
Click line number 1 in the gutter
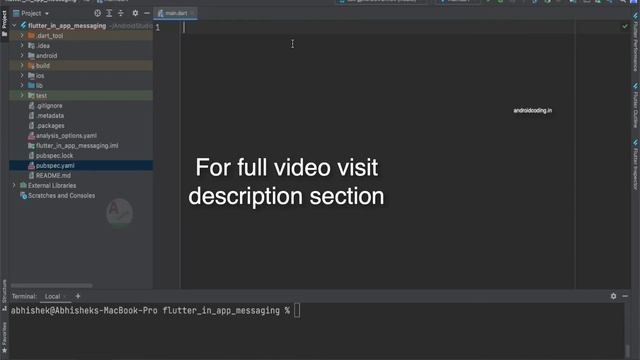pyautogui.click(x=158, y=28)
